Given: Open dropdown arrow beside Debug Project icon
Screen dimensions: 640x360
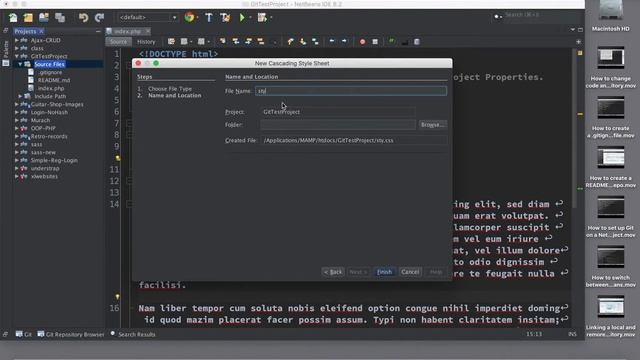Looking at the screenshot, I should click(x=271, y=18).
